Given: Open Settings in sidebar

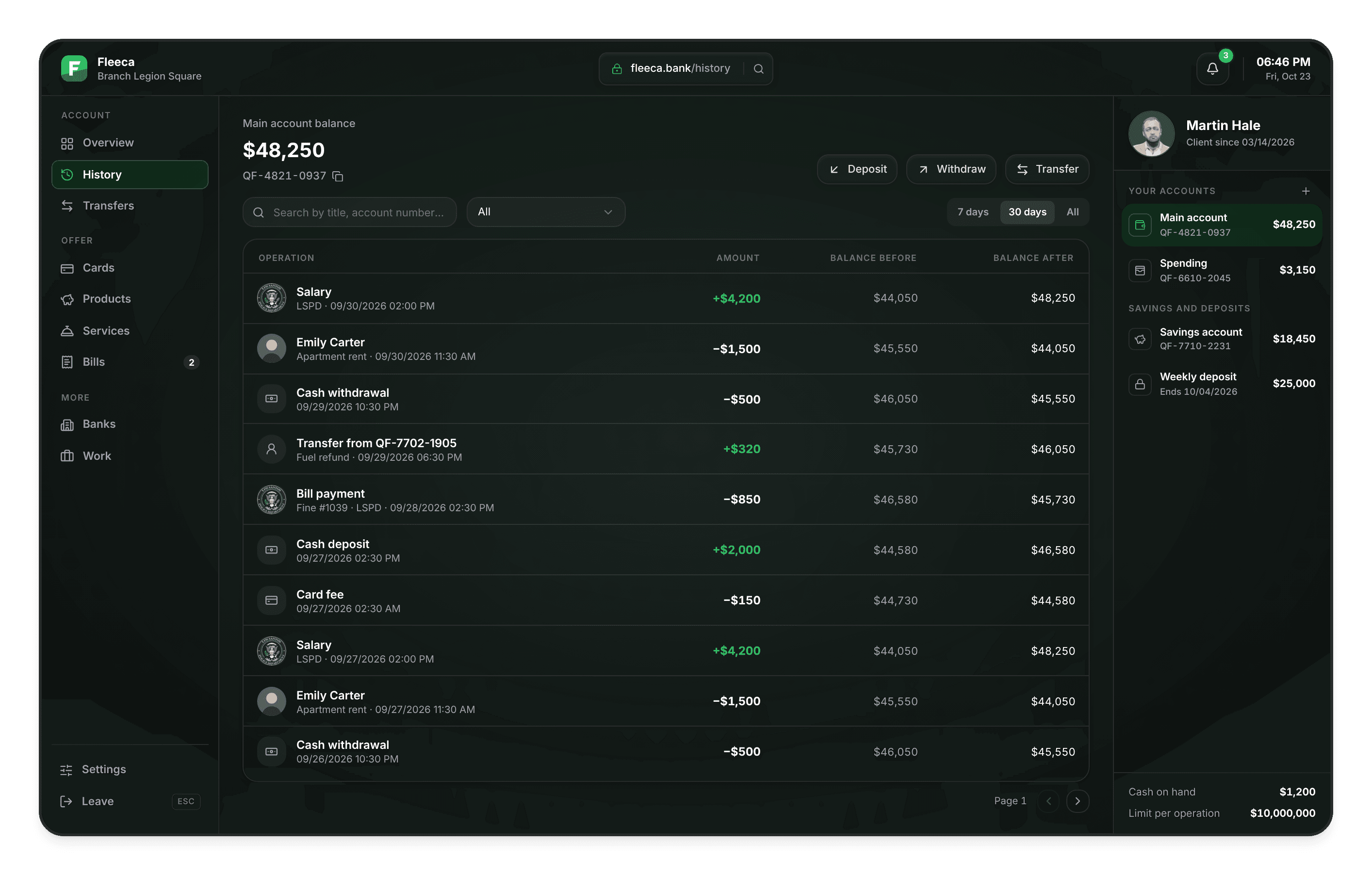Looking at the screenshot, I should click(130, 770).
